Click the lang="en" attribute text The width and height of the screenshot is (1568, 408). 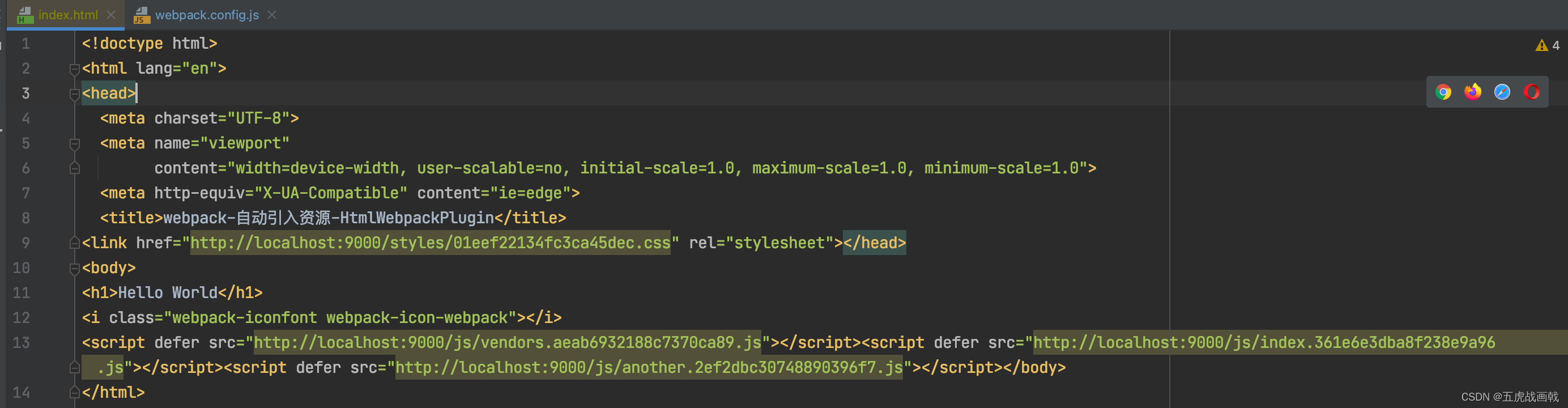coord(177,69)
